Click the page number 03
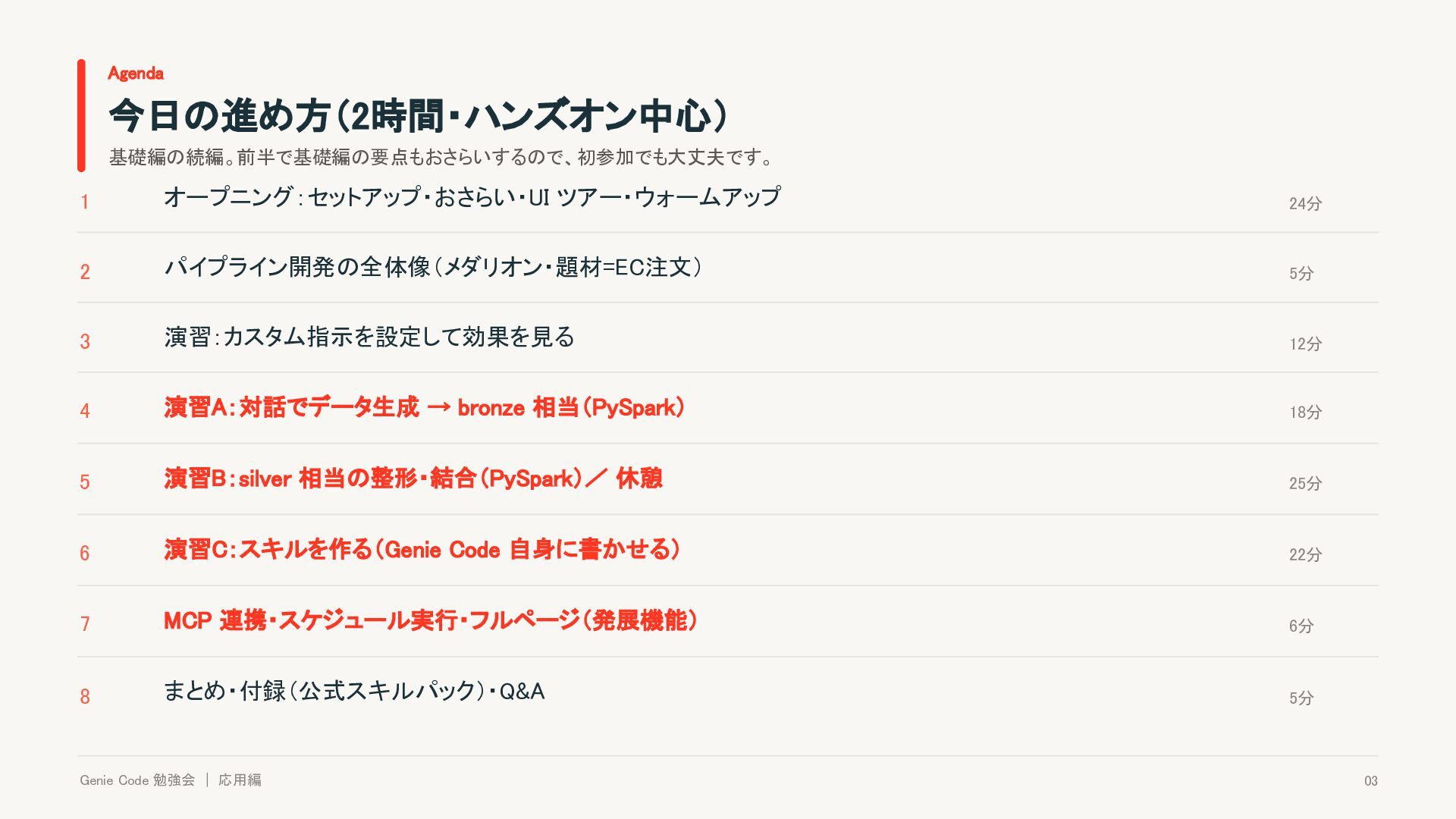 point(1371,781)
